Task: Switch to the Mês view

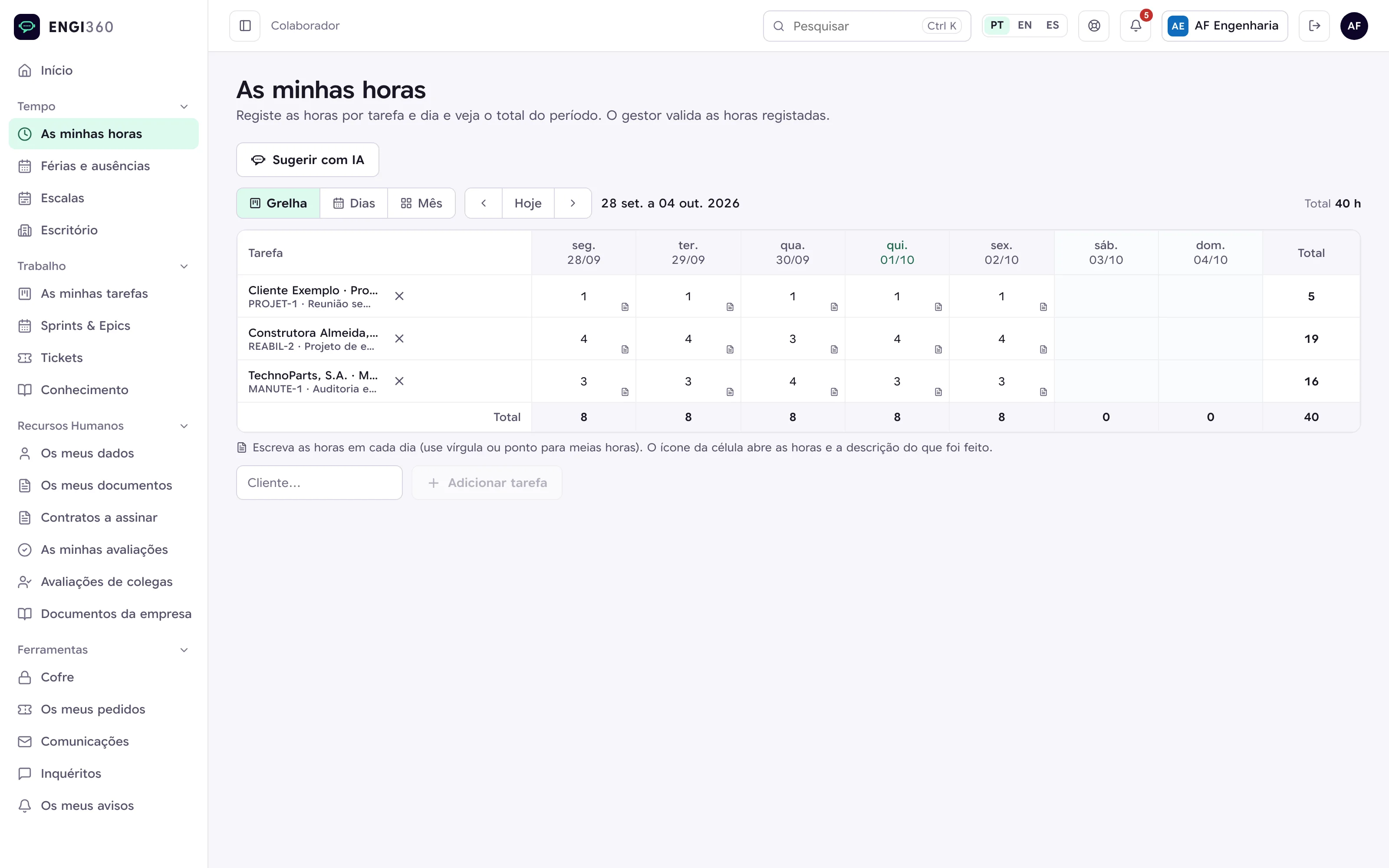Action: click(421, 203)
